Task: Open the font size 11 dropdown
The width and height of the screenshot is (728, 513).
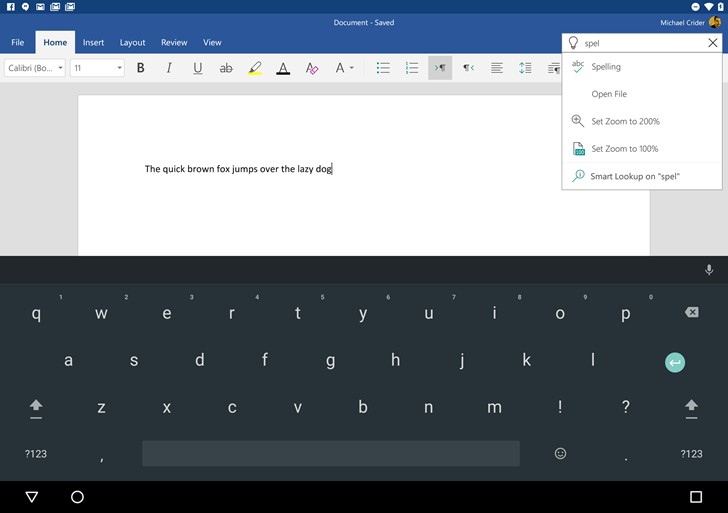Action: 97,68
